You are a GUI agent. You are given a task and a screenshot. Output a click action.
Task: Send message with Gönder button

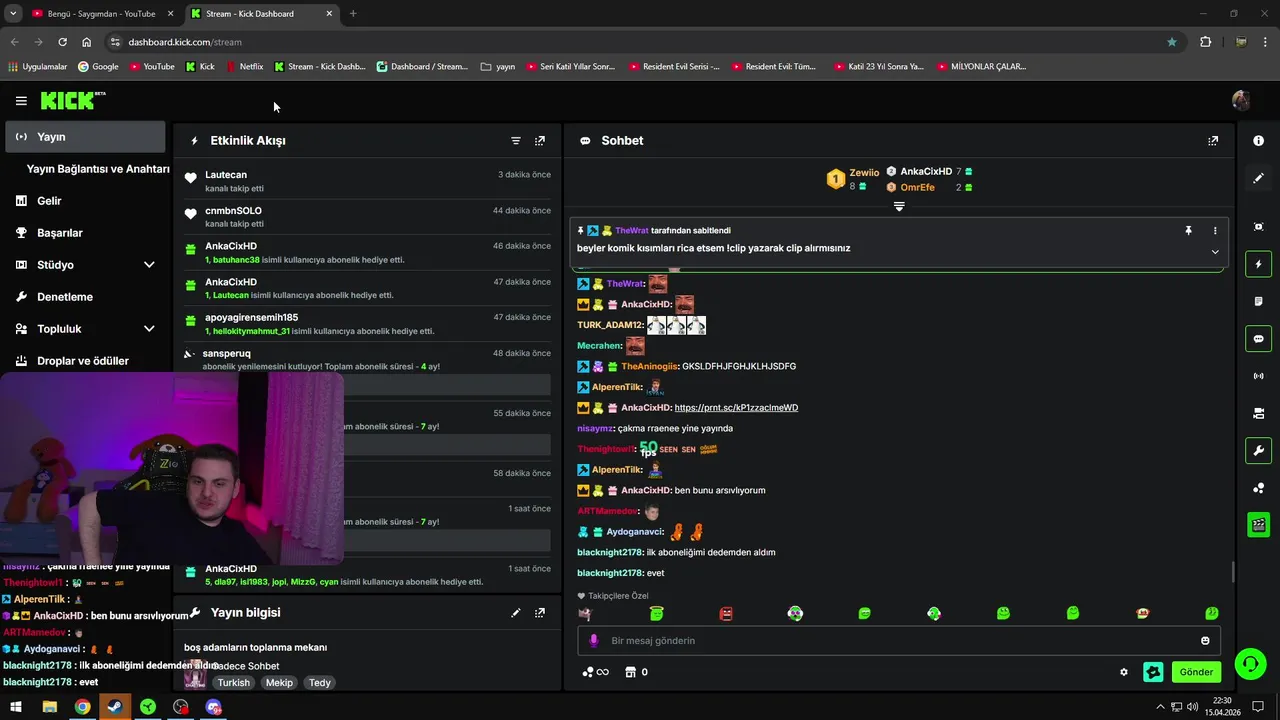pyautogui.click(x=1196, y=672)
